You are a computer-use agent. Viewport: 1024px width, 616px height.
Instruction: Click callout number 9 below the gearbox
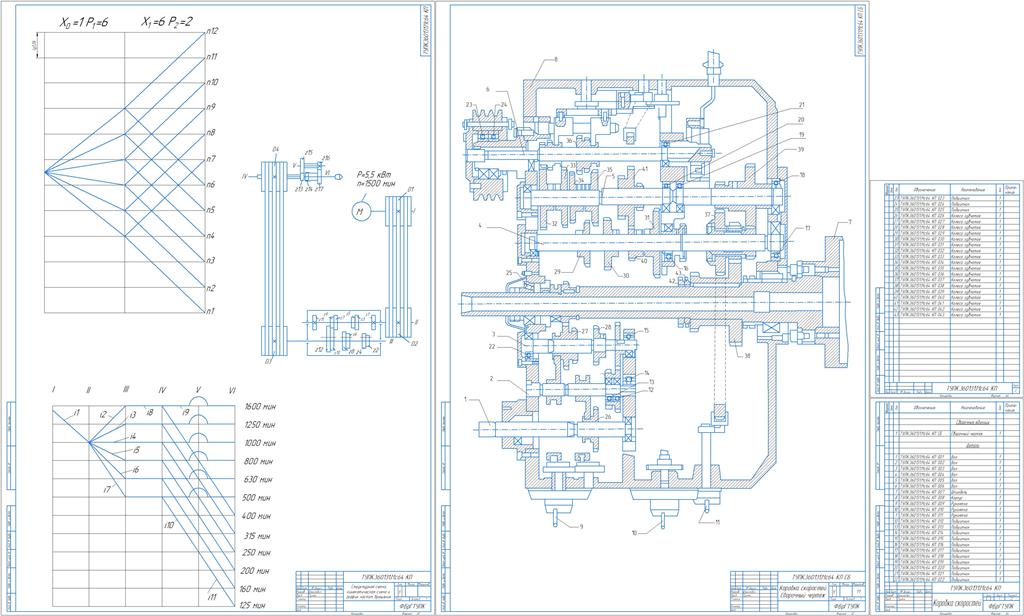pyautogui.click(x=581, y=526)
